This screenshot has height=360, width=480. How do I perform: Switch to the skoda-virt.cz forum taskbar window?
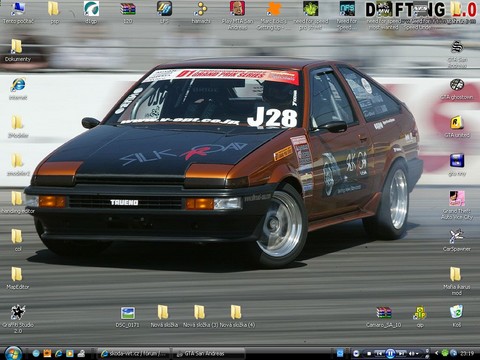pos(134,353)
